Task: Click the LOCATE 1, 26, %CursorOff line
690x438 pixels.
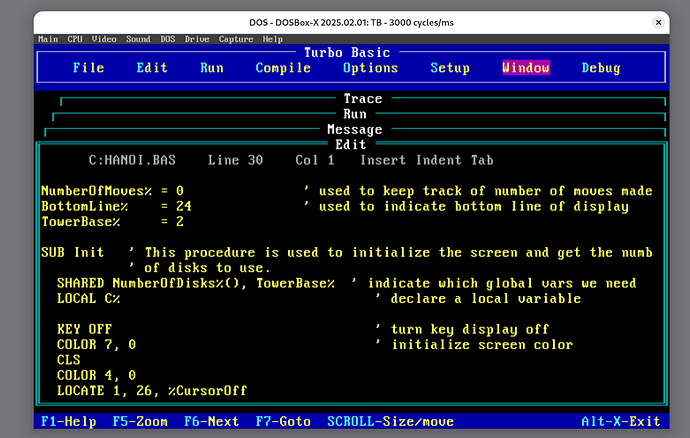Action: click(152, 391)
